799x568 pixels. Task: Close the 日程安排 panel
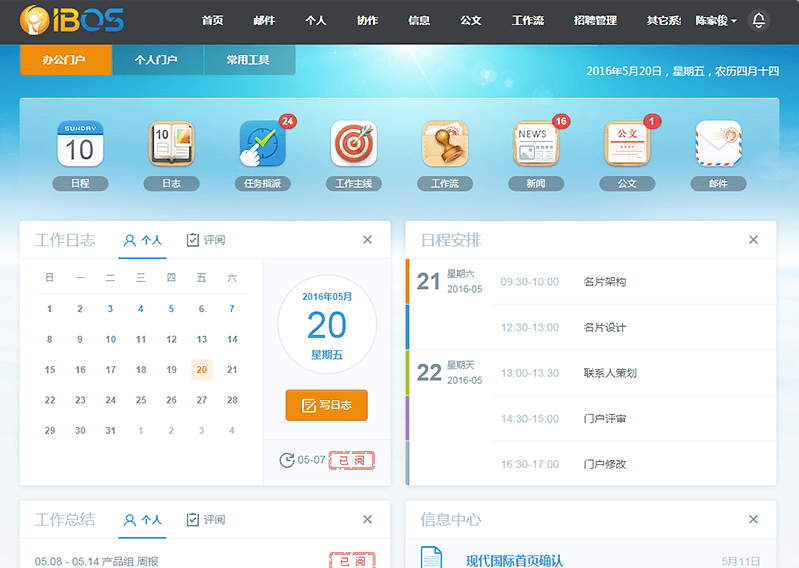[x=753, y=239]
